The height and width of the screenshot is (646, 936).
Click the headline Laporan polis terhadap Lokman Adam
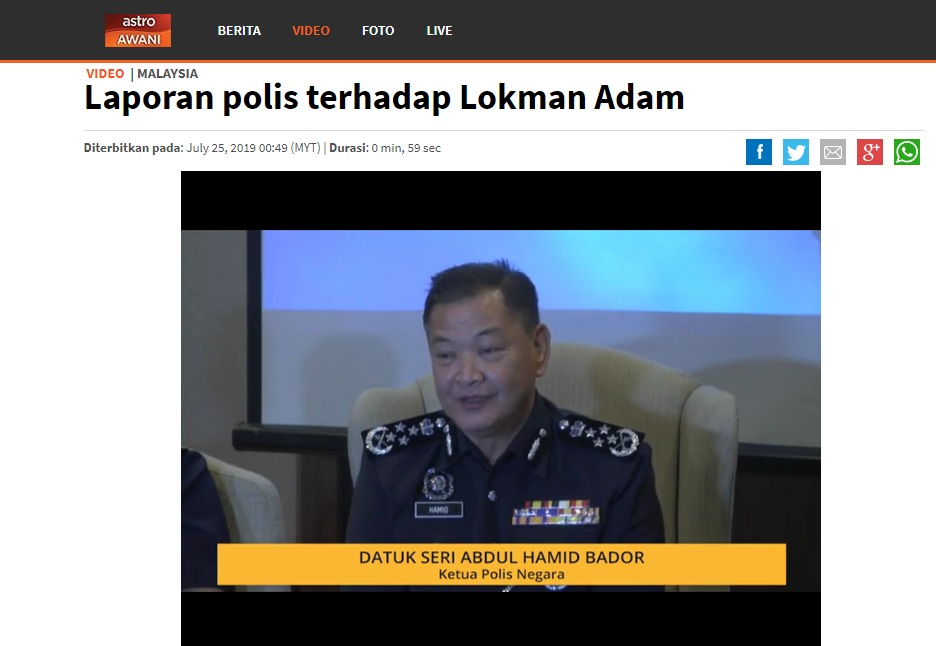[x=384, y=97]
